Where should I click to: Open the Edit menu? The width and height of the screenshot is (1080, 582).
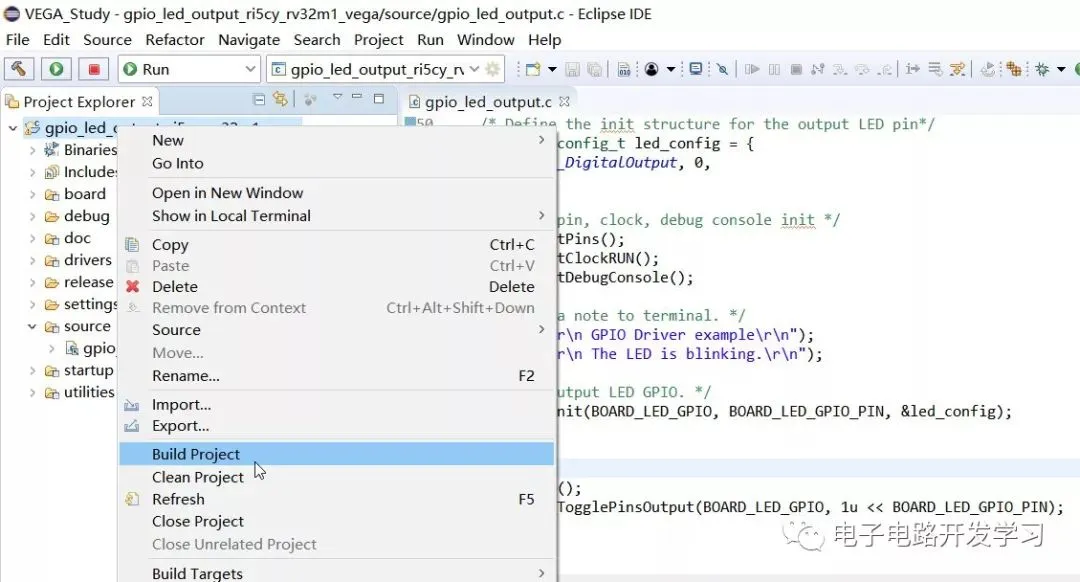56,40
